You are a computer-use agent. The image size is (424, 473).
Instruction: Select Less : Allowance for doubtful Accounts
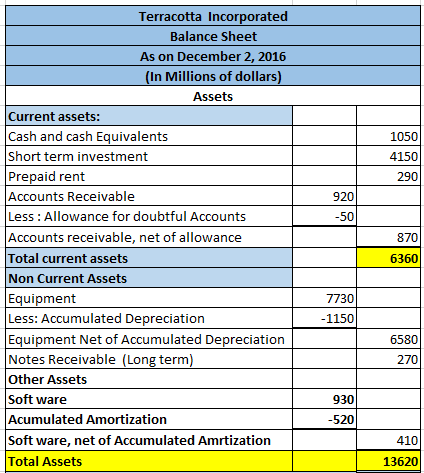(x=149, y=216)
